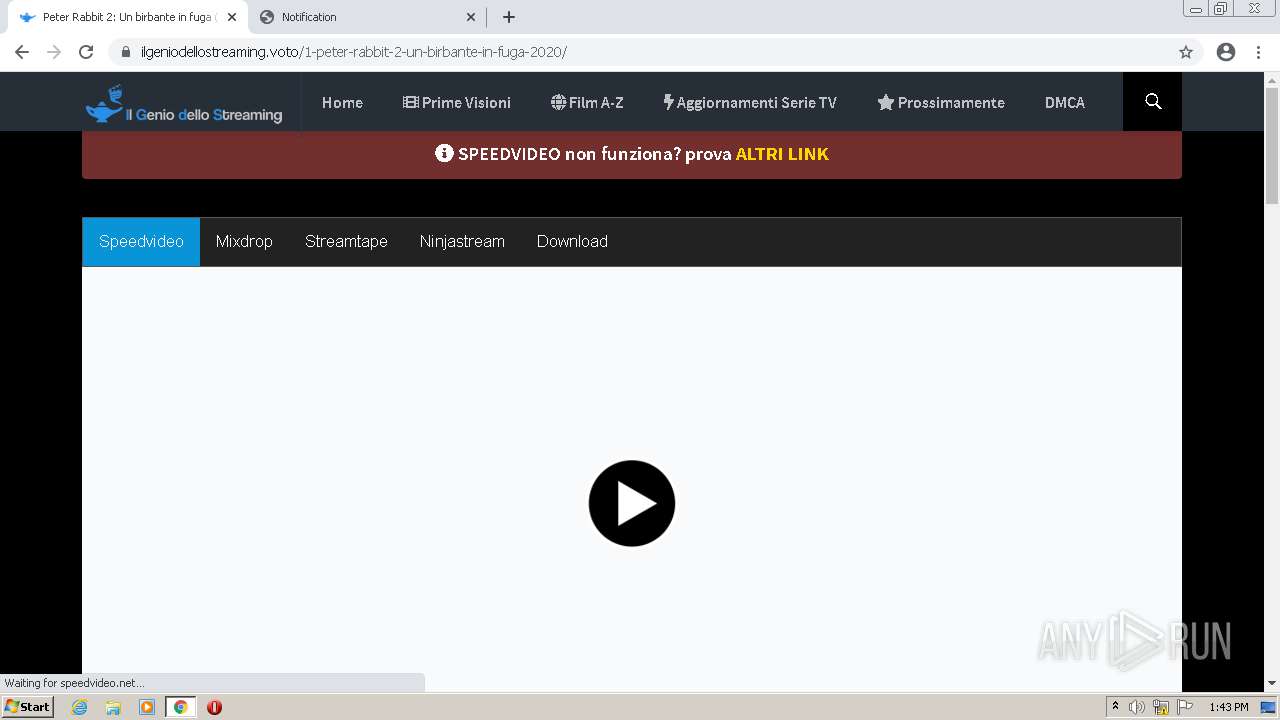This screenshot has width=1280, height=720.
Task: Select the Peter Rabbit 2 browser tab
Action: 126,17
